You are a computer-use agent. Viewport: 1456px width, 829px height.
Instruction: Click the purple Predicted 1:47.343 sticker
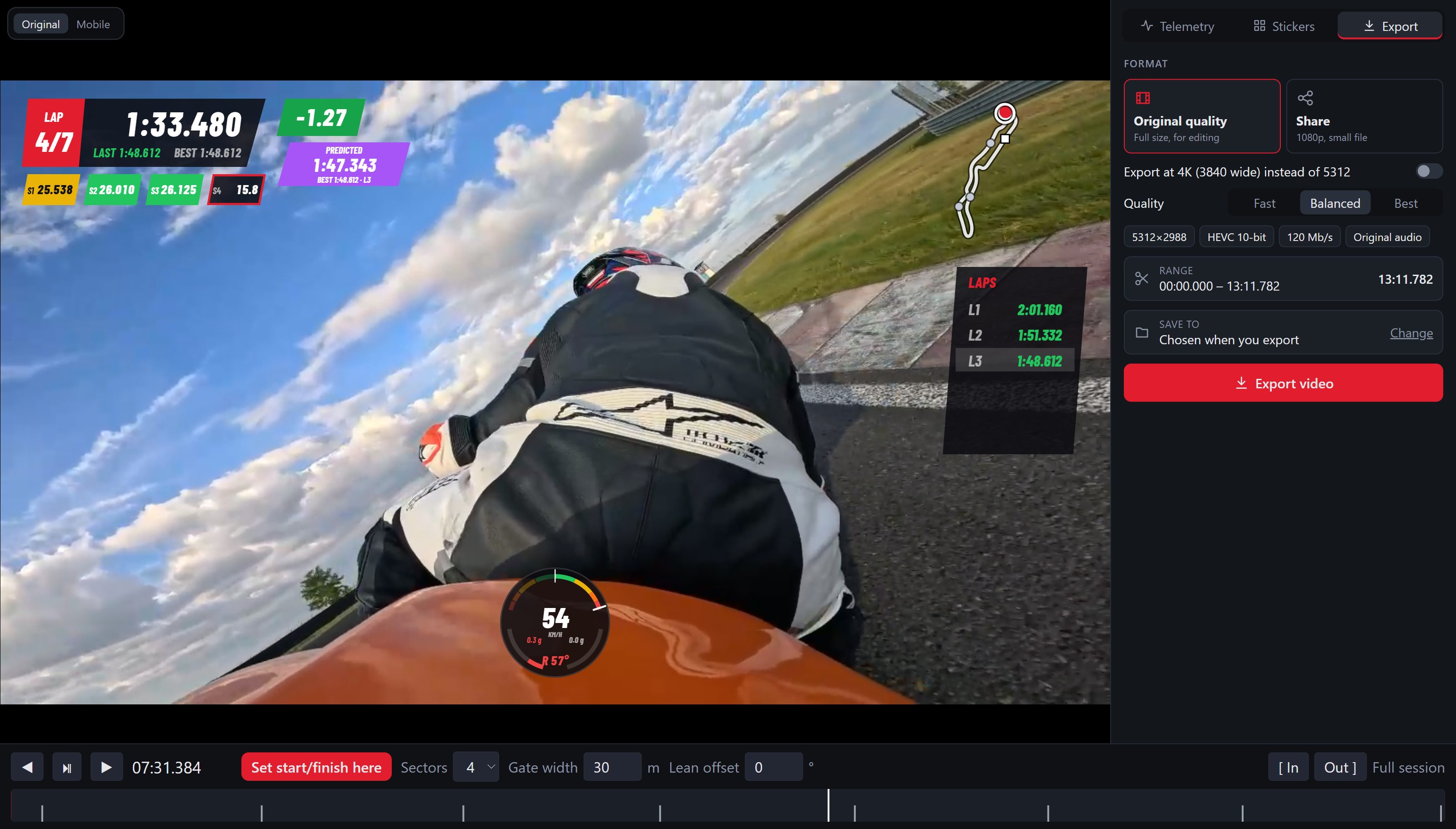344,165
